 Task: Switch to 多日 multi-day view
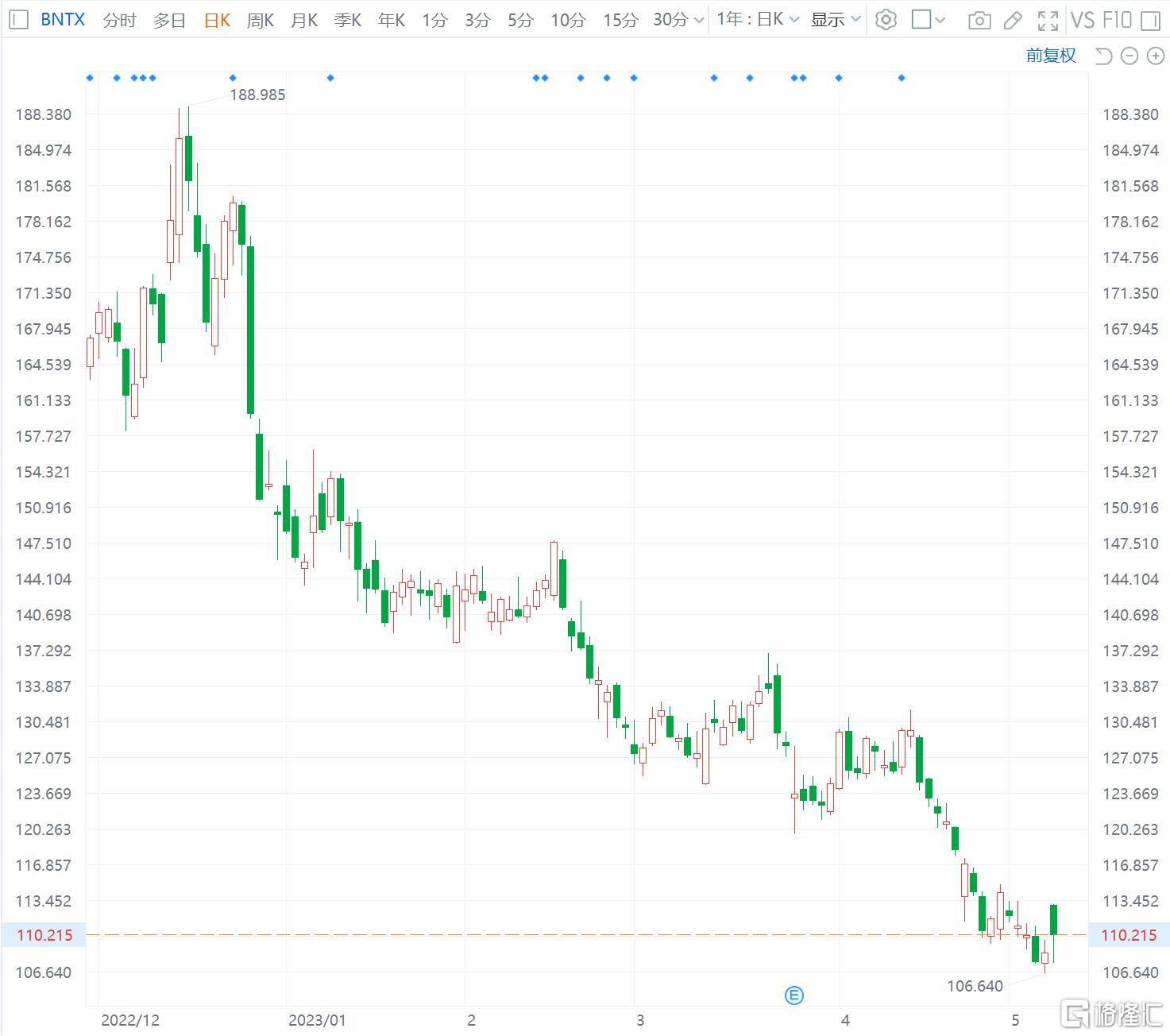[169, 20]
